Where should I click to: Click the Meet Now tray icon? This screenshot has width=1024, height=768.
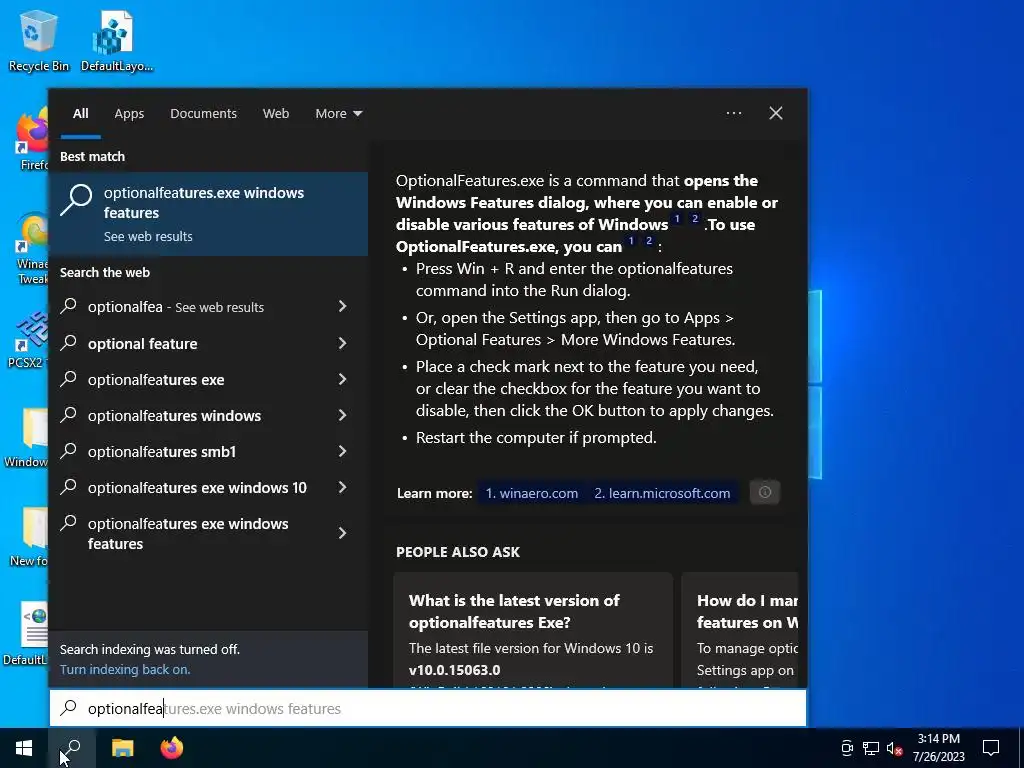(847, 748)
